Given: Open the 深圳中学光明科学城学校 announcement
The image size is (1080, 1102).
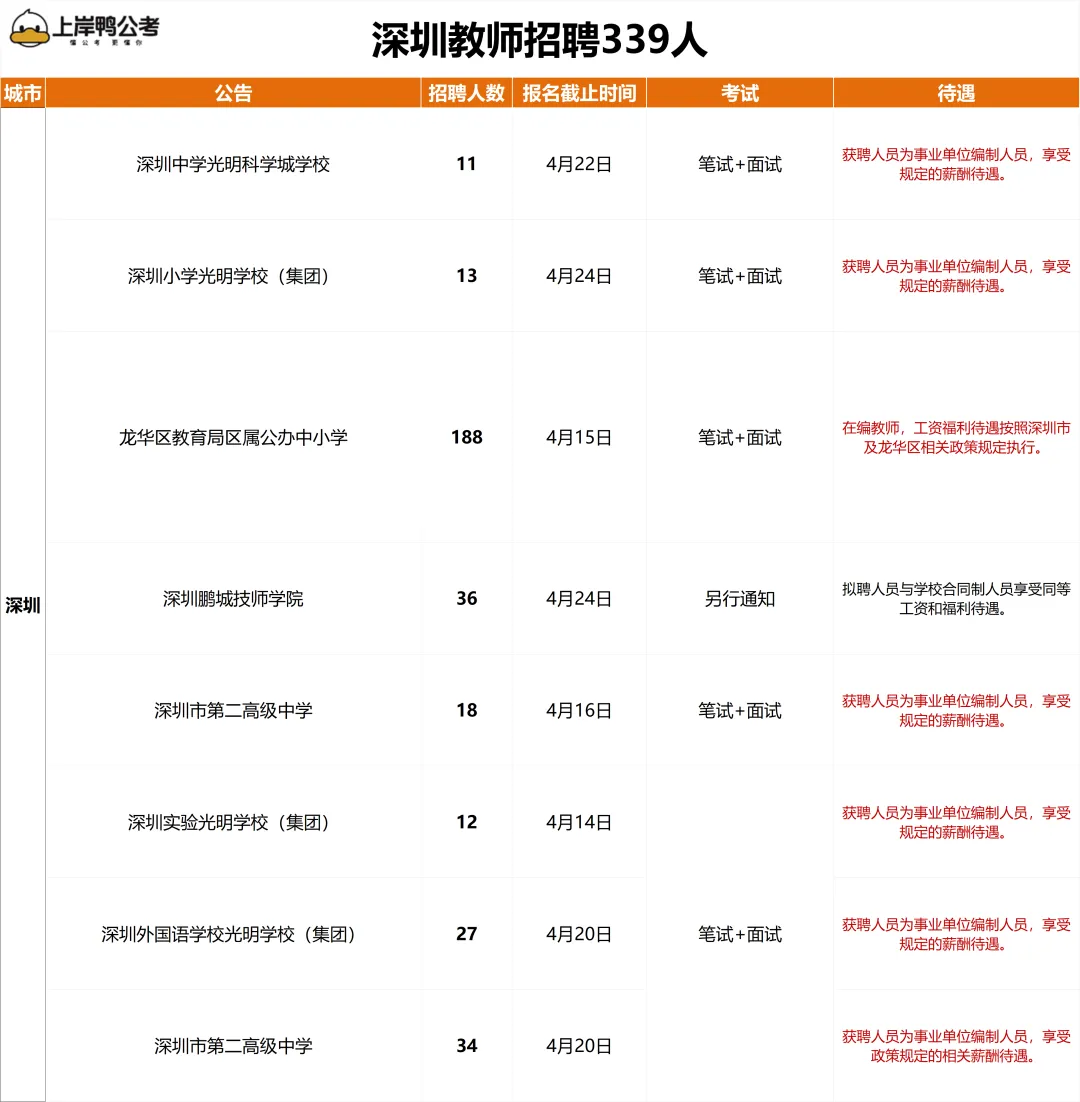Looking at the screenshot, I should point(233,164).
